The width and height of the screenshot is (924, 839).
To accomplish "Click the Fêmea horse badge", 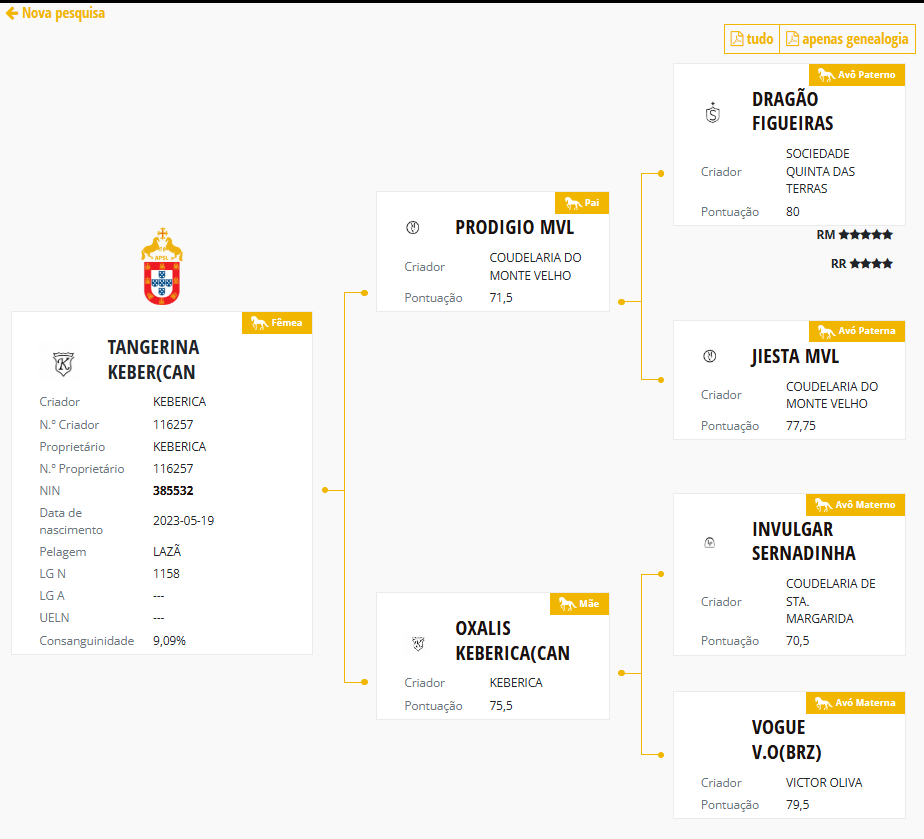I will (277, 322).
